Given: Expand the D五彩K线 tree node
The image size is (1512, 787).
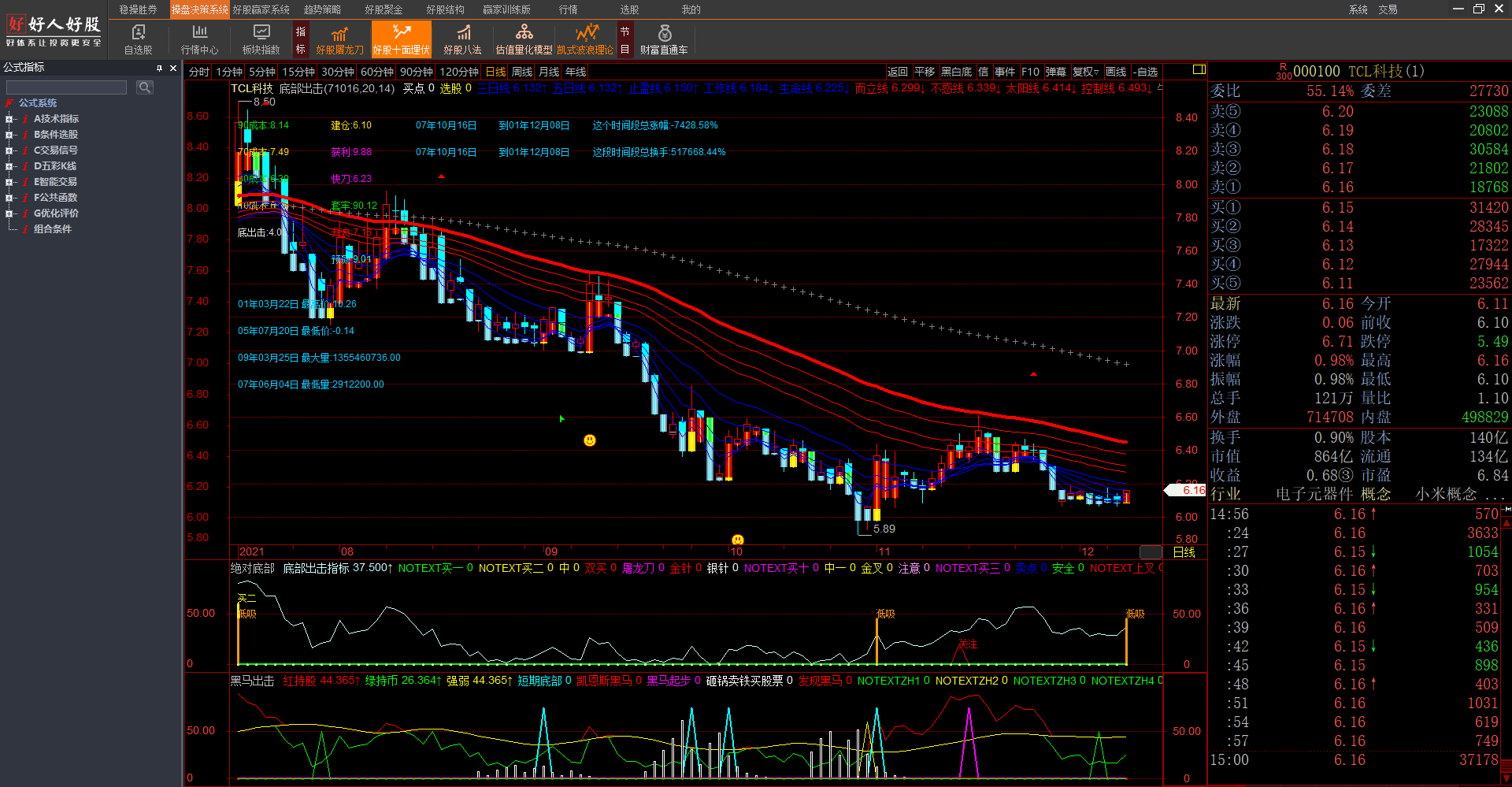Looking at the screenshot, I should pos(9,166).
